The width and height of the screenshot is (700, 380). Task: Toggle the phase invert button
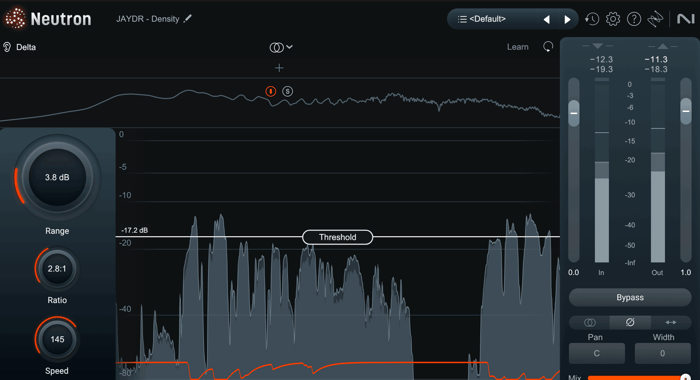tap(630, 322)
